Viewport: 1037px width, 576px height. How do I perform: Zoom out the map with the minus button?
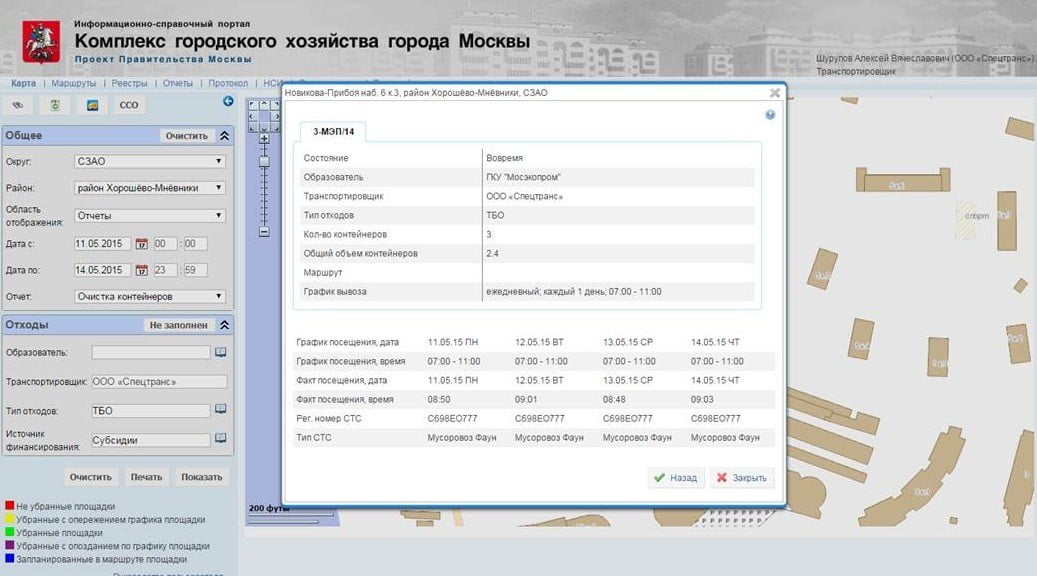click(264, 231)
